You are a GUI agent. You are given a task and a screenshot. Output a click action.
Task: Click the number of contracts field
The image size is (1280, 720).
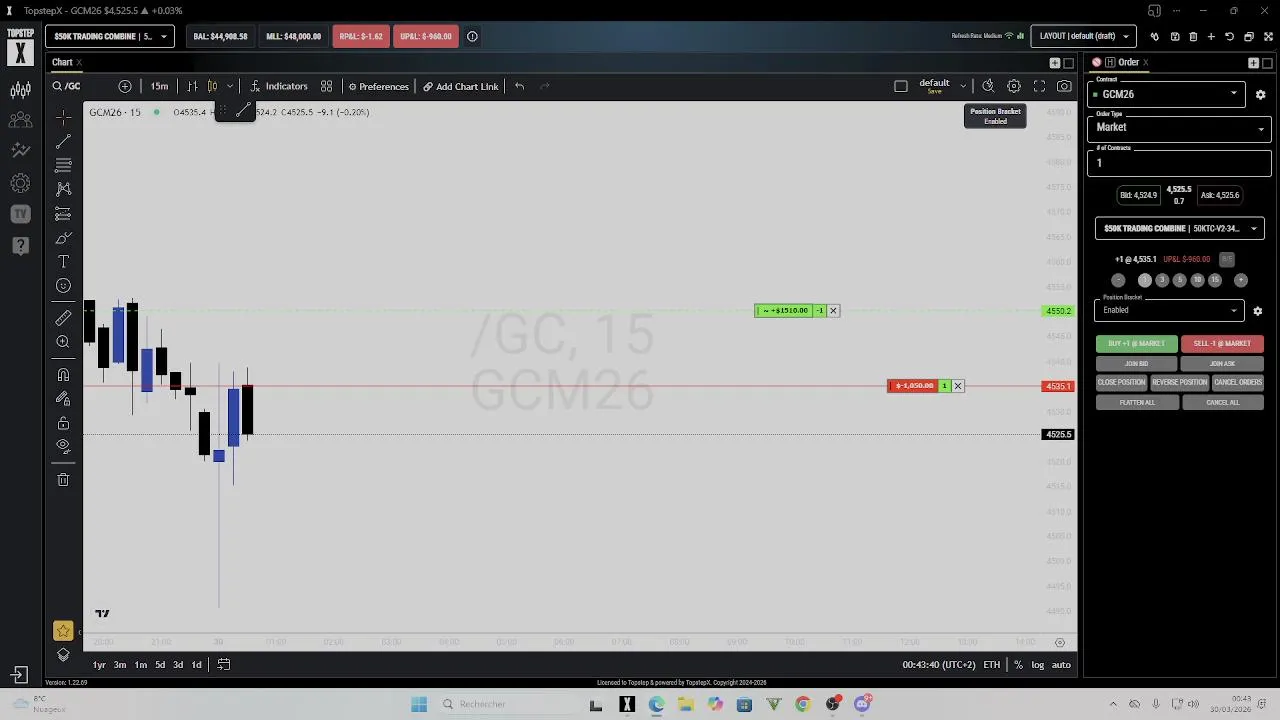1179,163
